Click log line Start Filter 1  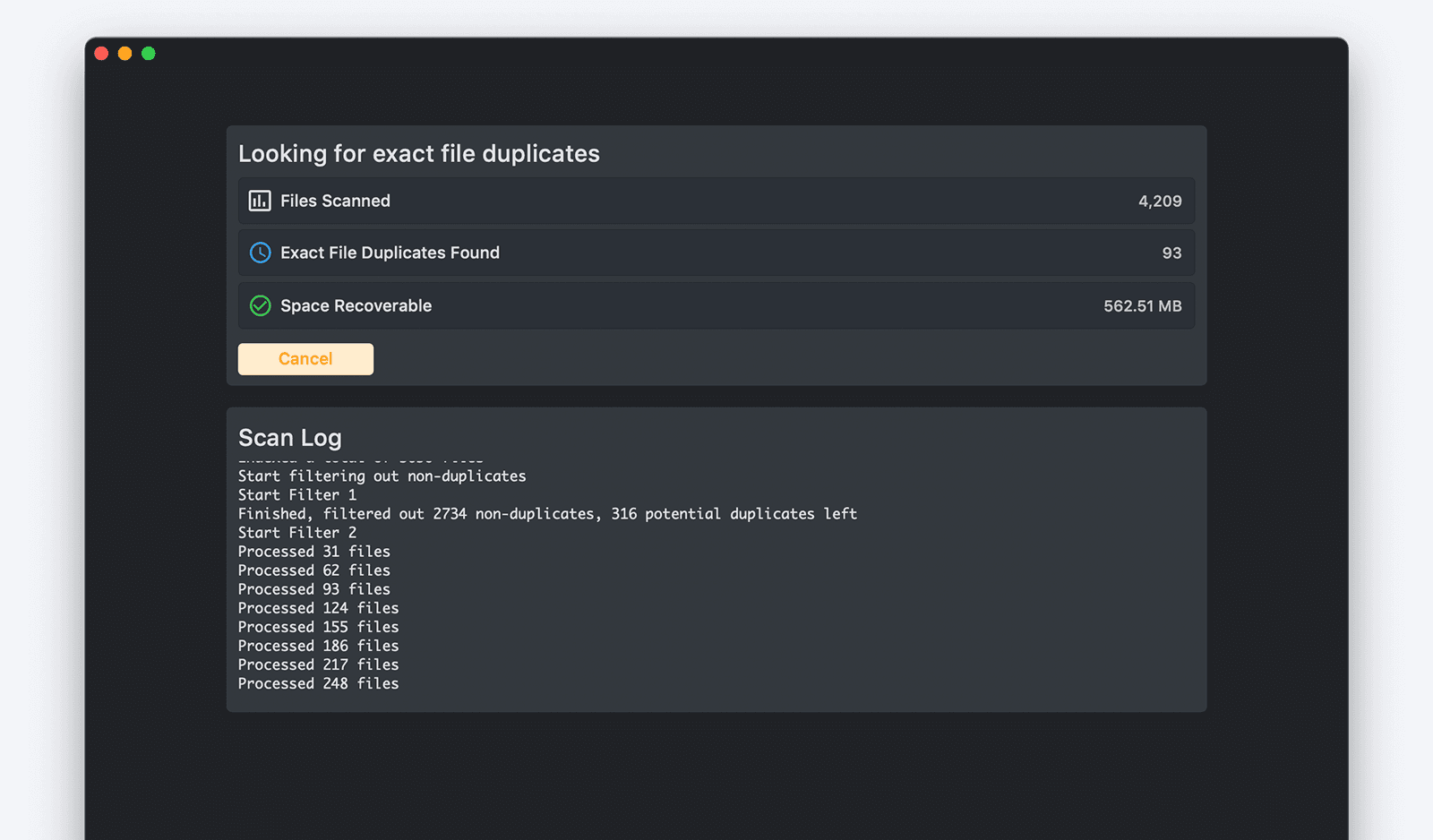tap(297, 495)
